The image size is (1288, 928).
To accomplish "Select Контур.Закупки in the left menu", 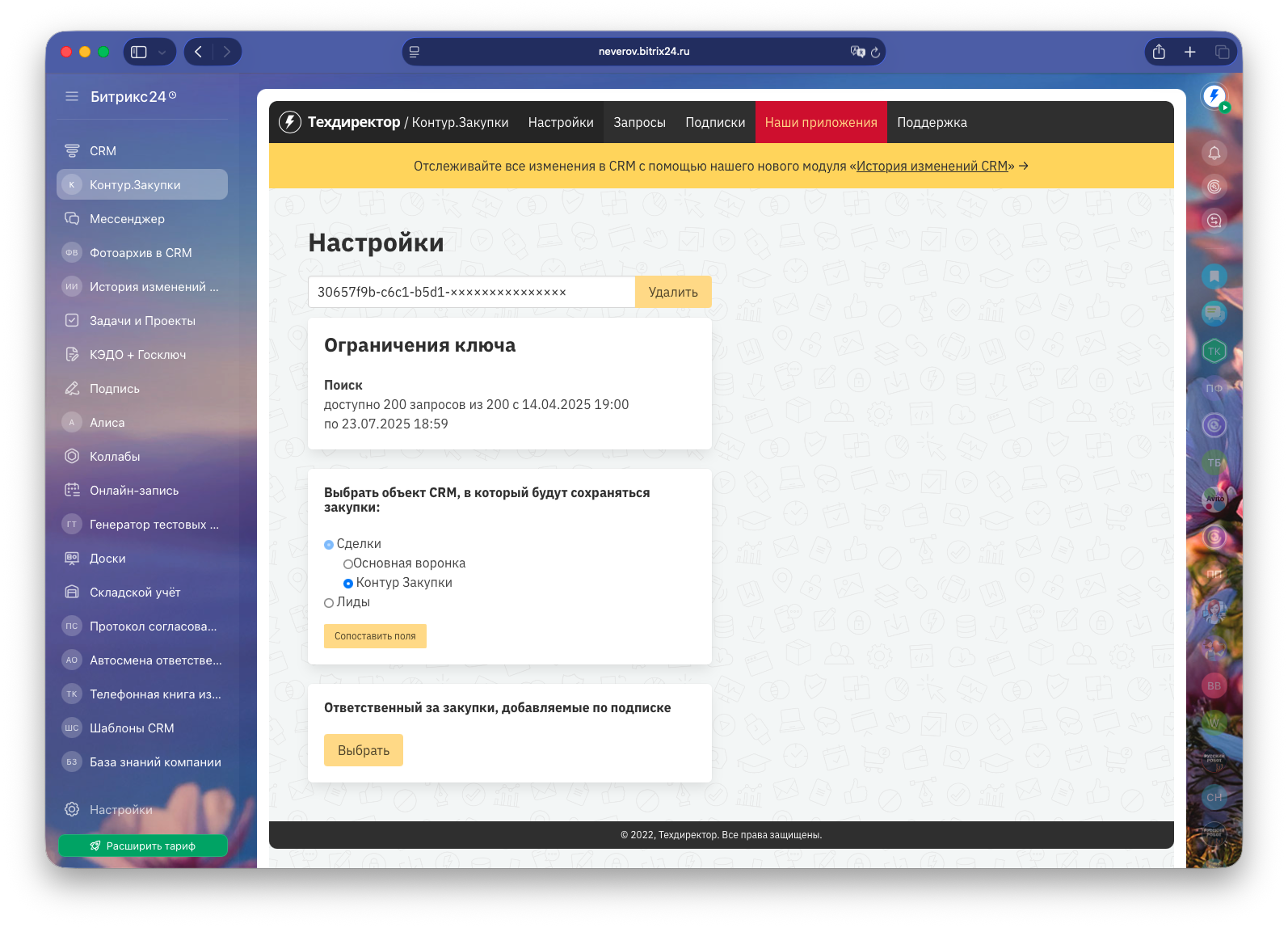I will [x=142, y=185].
